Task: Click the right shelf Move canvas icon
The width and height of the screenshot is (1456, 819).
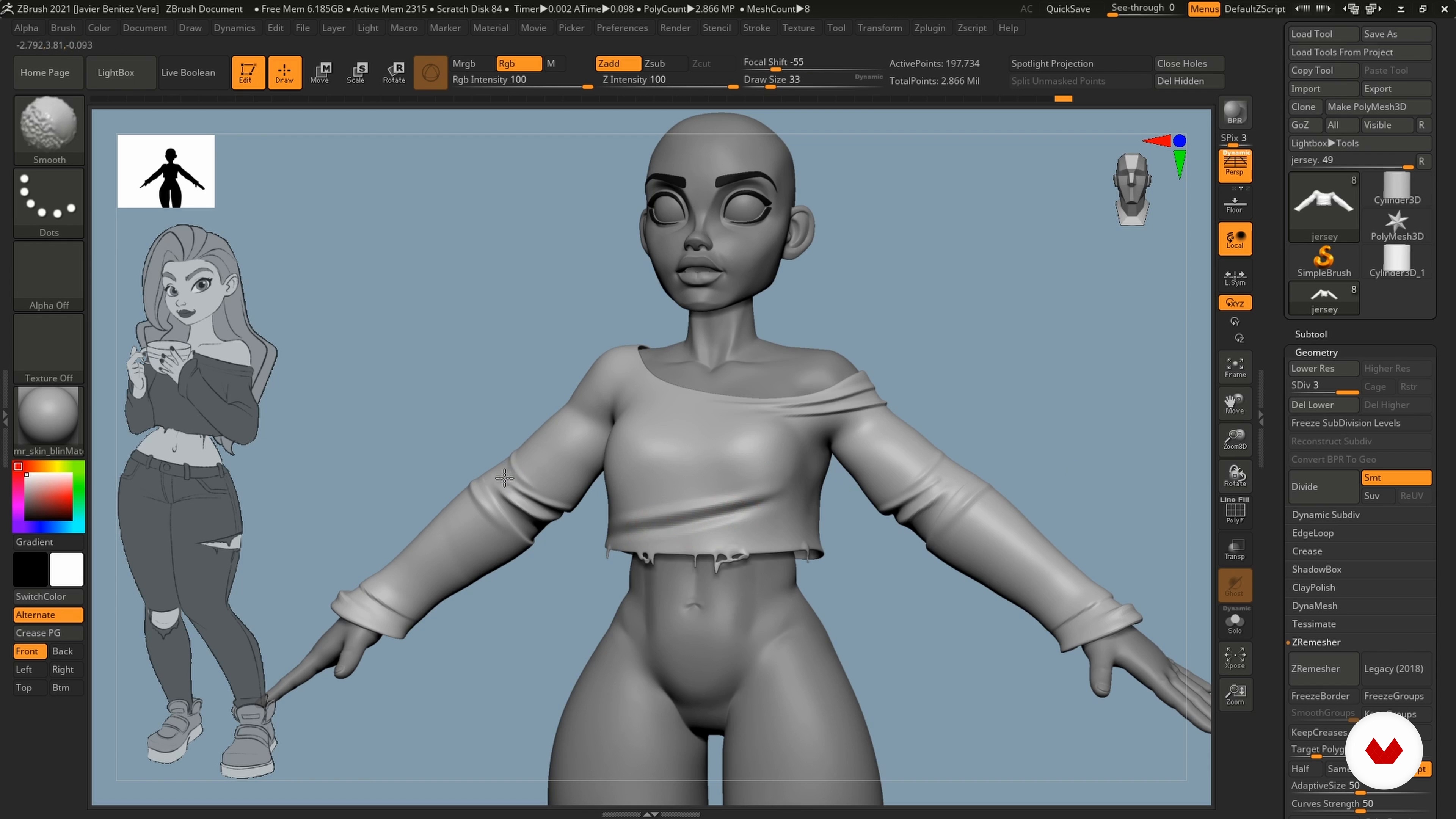Action: (1235, 403)
